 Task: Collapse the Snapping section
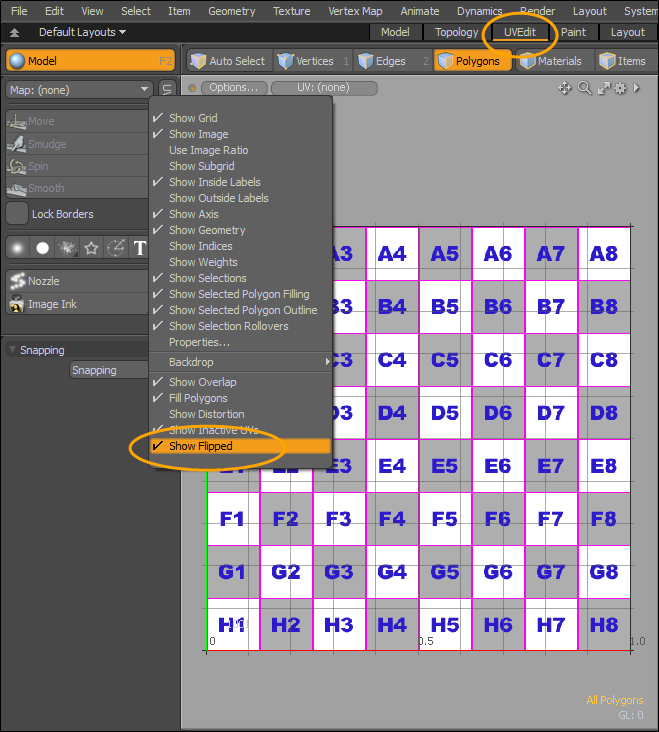pyautogui.click(x=12, y=350)
